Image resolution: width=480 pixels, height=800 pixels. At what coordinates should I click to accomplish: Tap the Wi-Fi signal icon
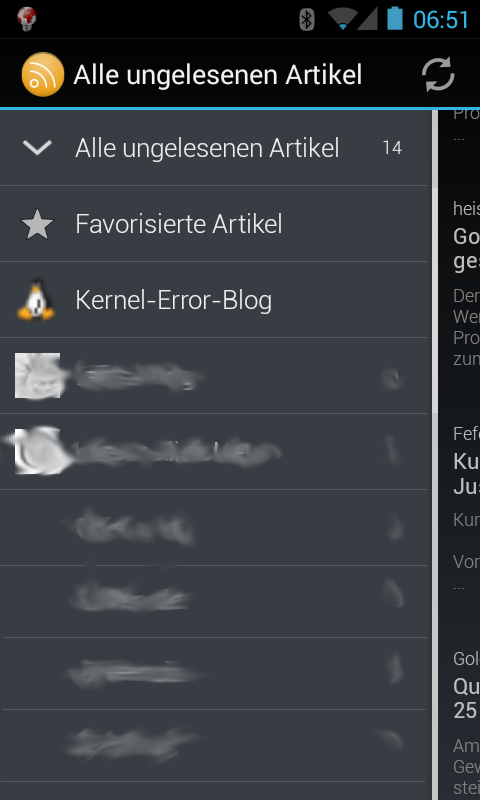tap(342, 19)
